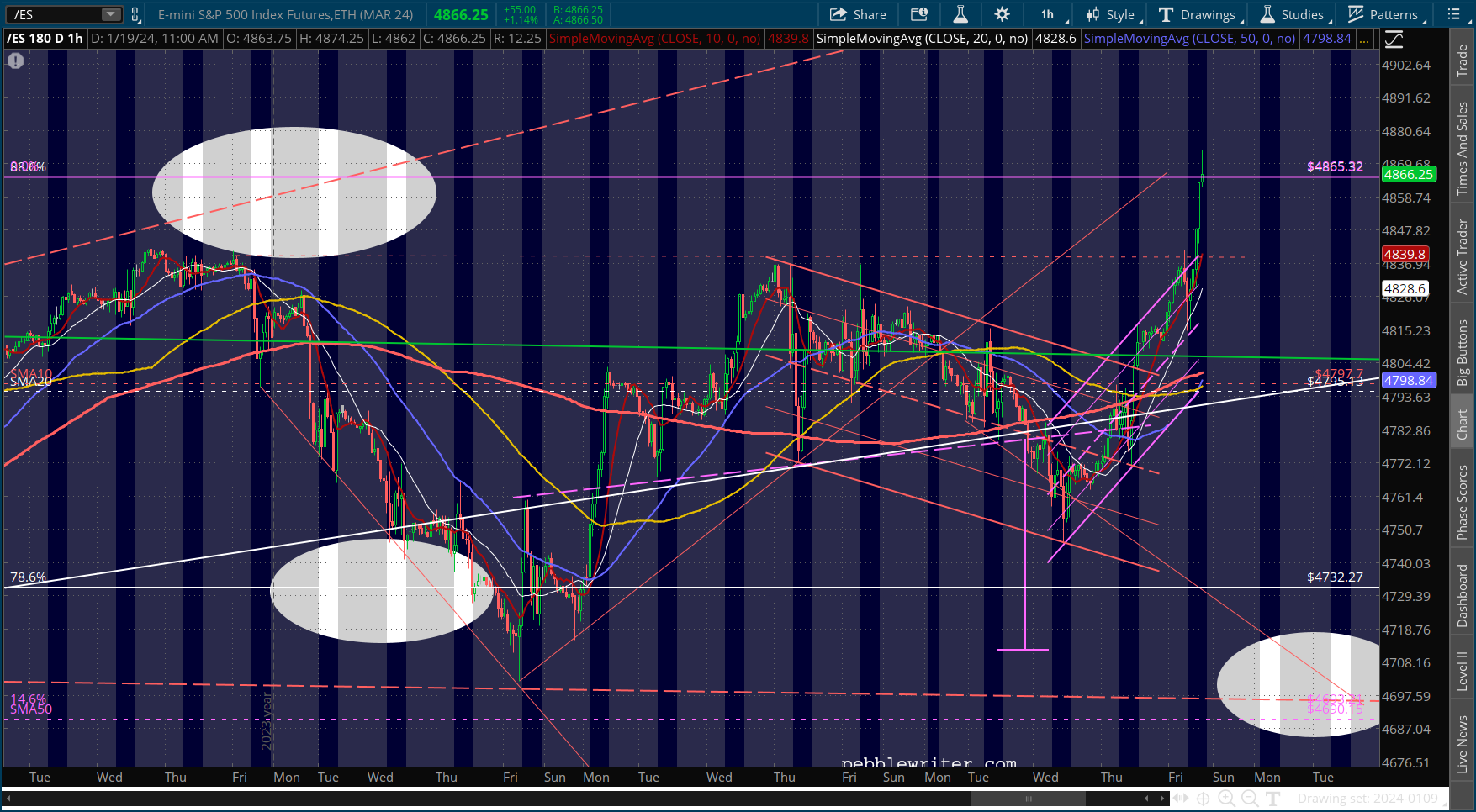Click the Share button
This screenshot has width=1476, height=812.
[857, 14]
